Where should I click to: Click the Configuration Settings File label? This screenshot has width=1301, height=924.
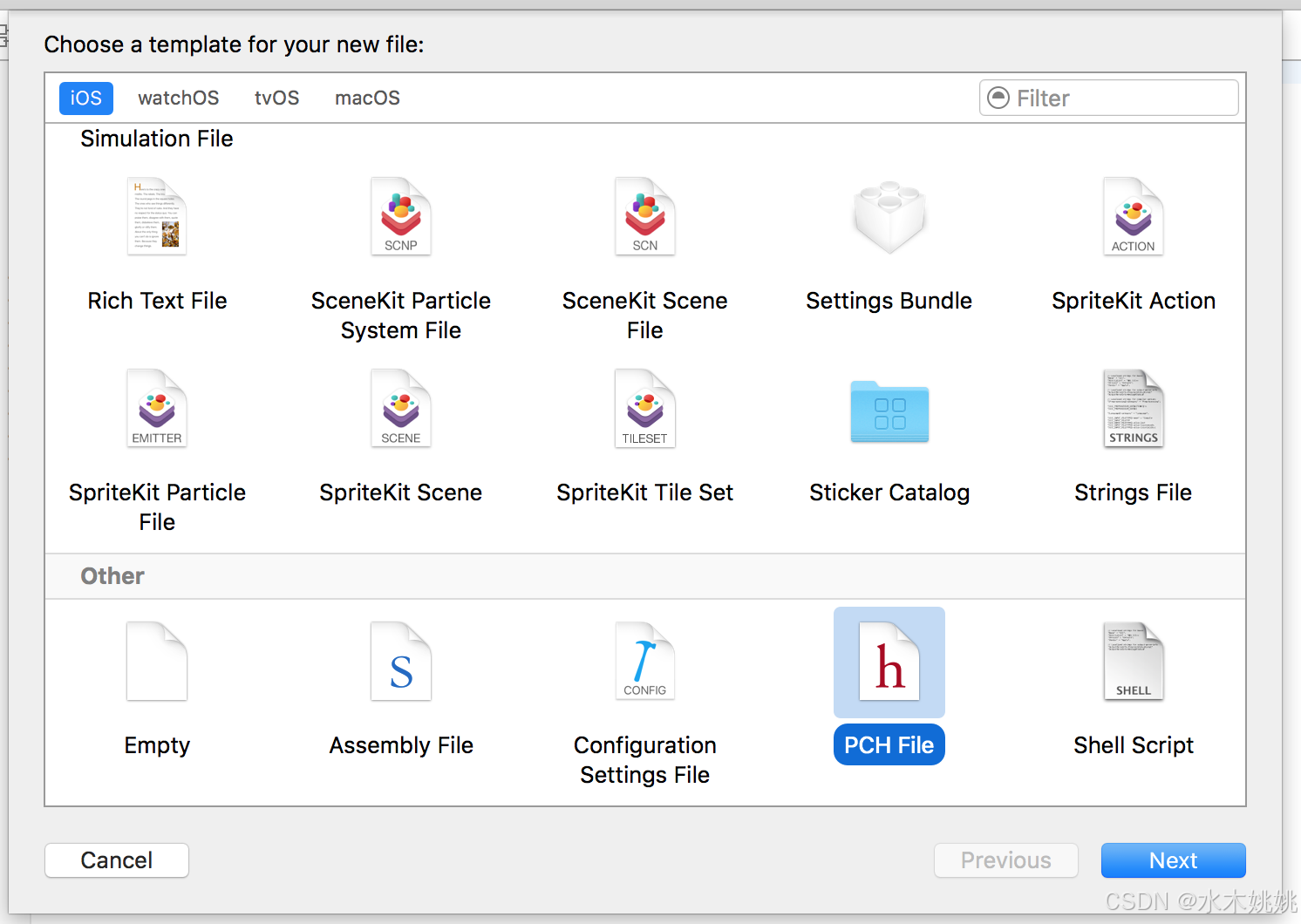(645, 760)
